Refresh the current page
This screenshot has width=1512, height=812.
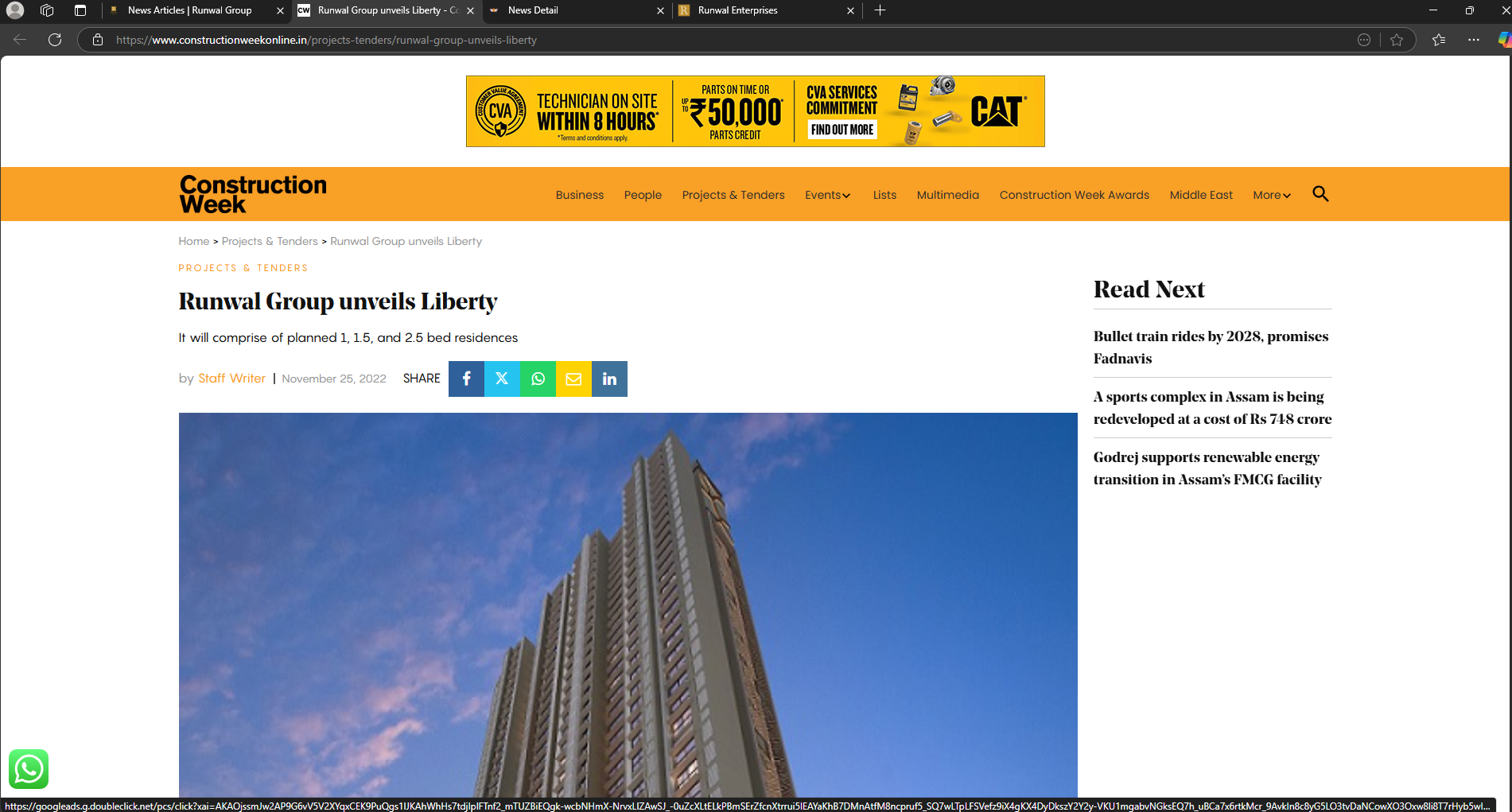click(55, 40)
